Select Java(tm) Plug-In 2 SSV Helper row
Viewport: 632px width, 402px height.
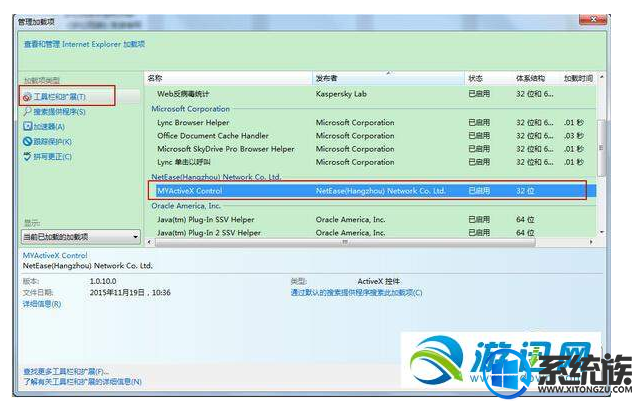[371, 233]
